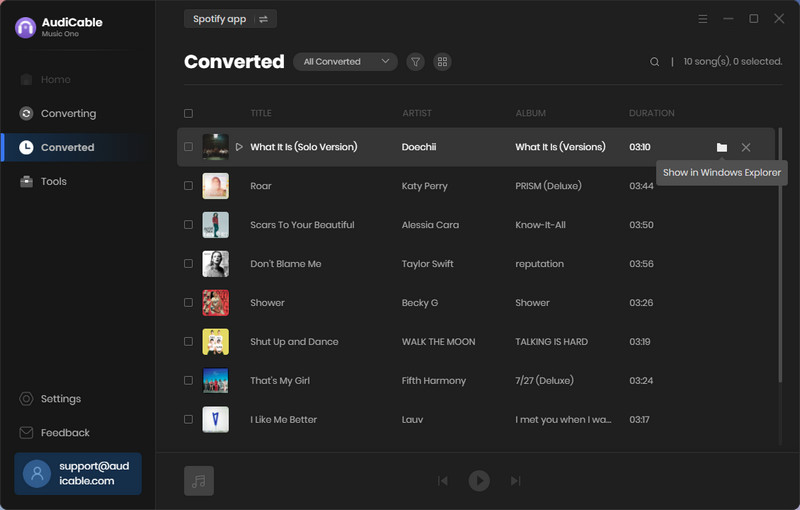Select Shut Up and Dance title
The height and width of the screenshot is (510, 800).
[x=294, y=342]
